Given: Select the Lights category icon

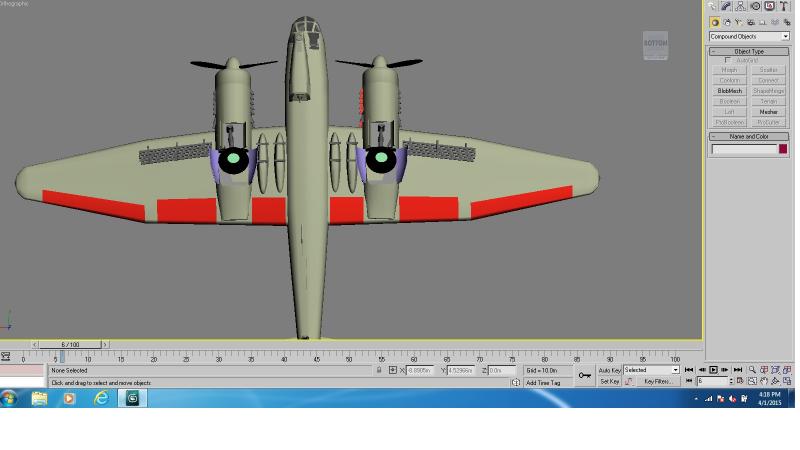Looking at the screenshot, I should click(738, 22).
